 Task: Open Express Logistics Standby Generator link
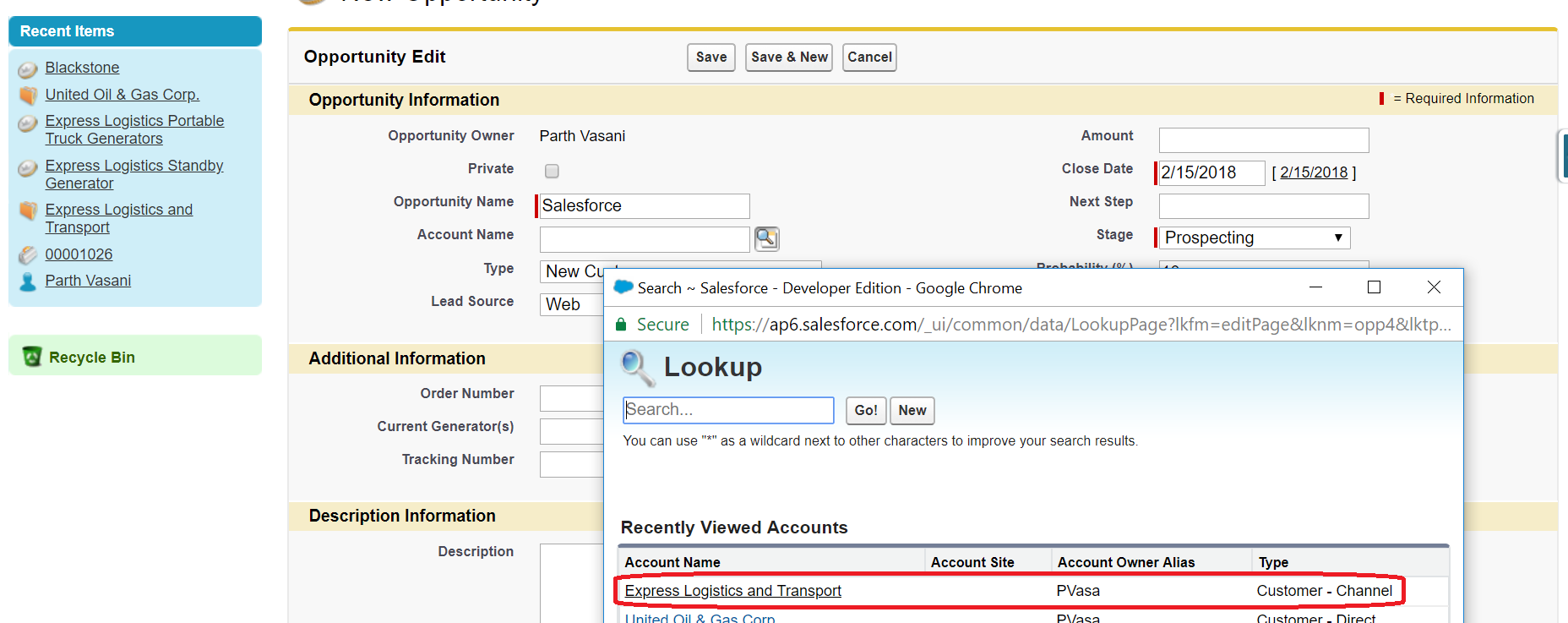[x=134, y=174]
